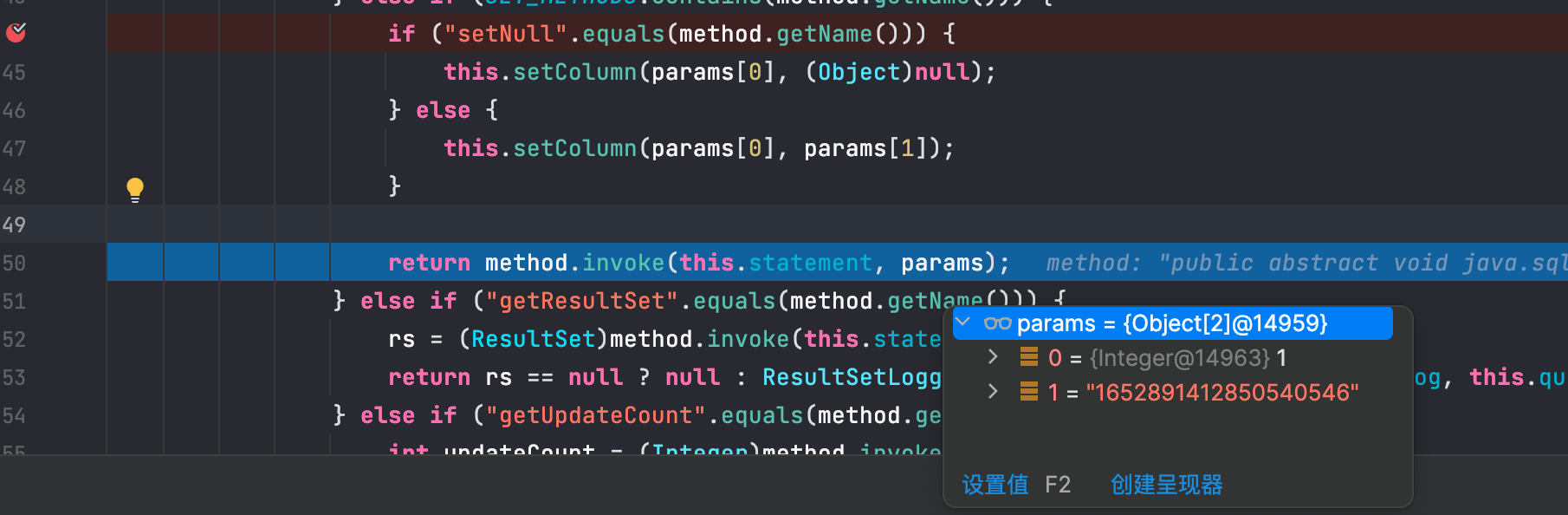Click the glasses watch icon beside params
1568x515 pixels.
(x=997, y=323)
